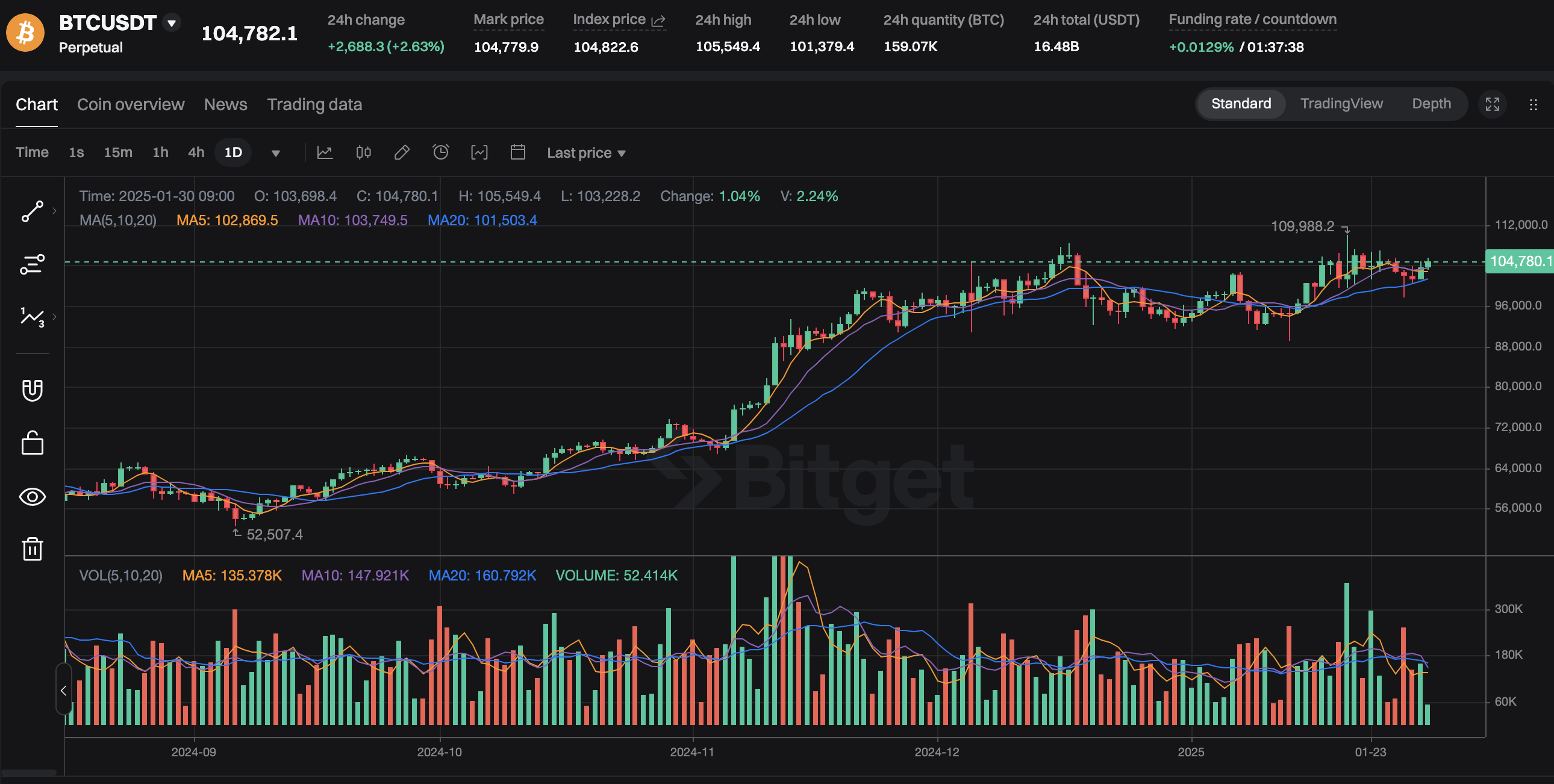This screenshot has height=784, width=1554.
Task: Switch chart to TradingView mode
Action: pos(1341,104)
